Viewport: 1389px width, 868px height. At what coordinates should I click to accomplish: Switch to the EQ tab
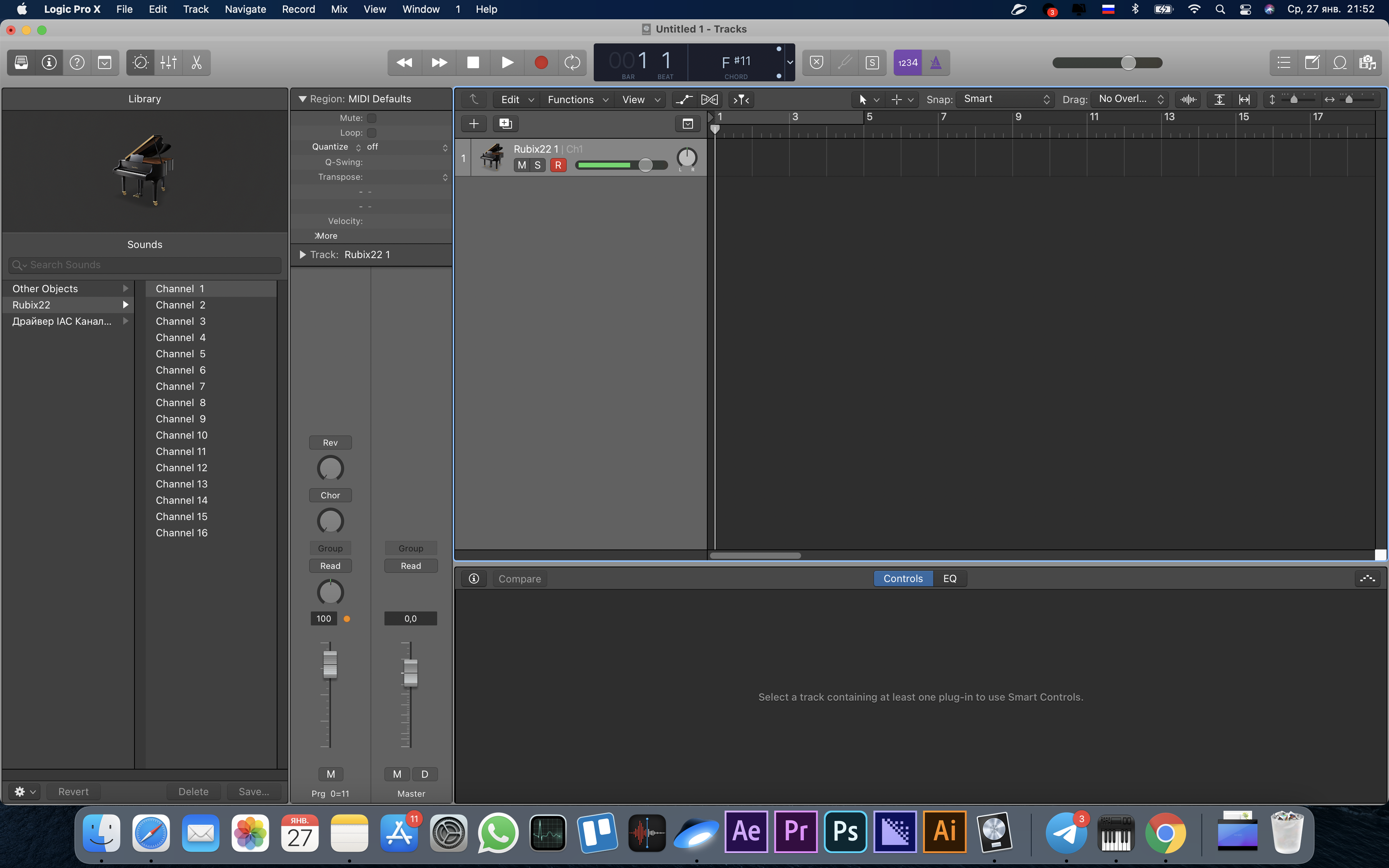[950, 579]
